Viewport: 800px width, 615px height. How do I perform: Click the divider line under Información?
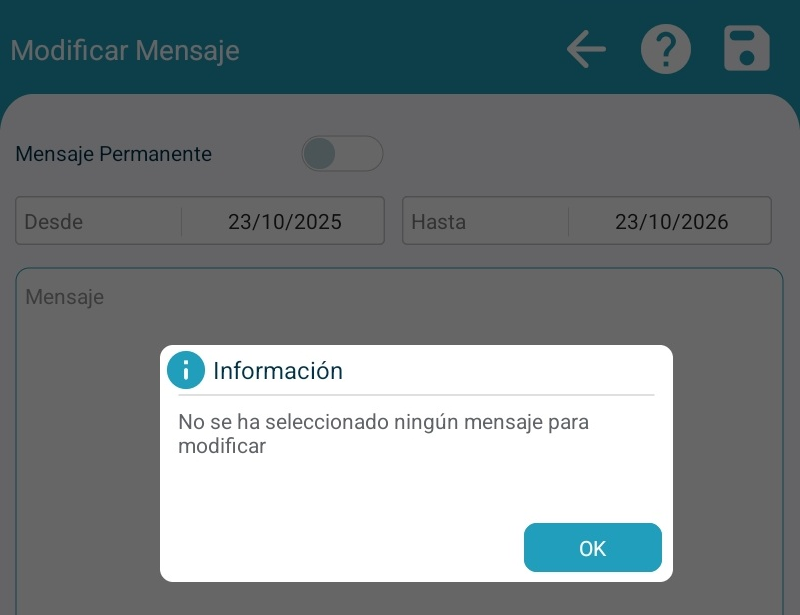(416, 395)
